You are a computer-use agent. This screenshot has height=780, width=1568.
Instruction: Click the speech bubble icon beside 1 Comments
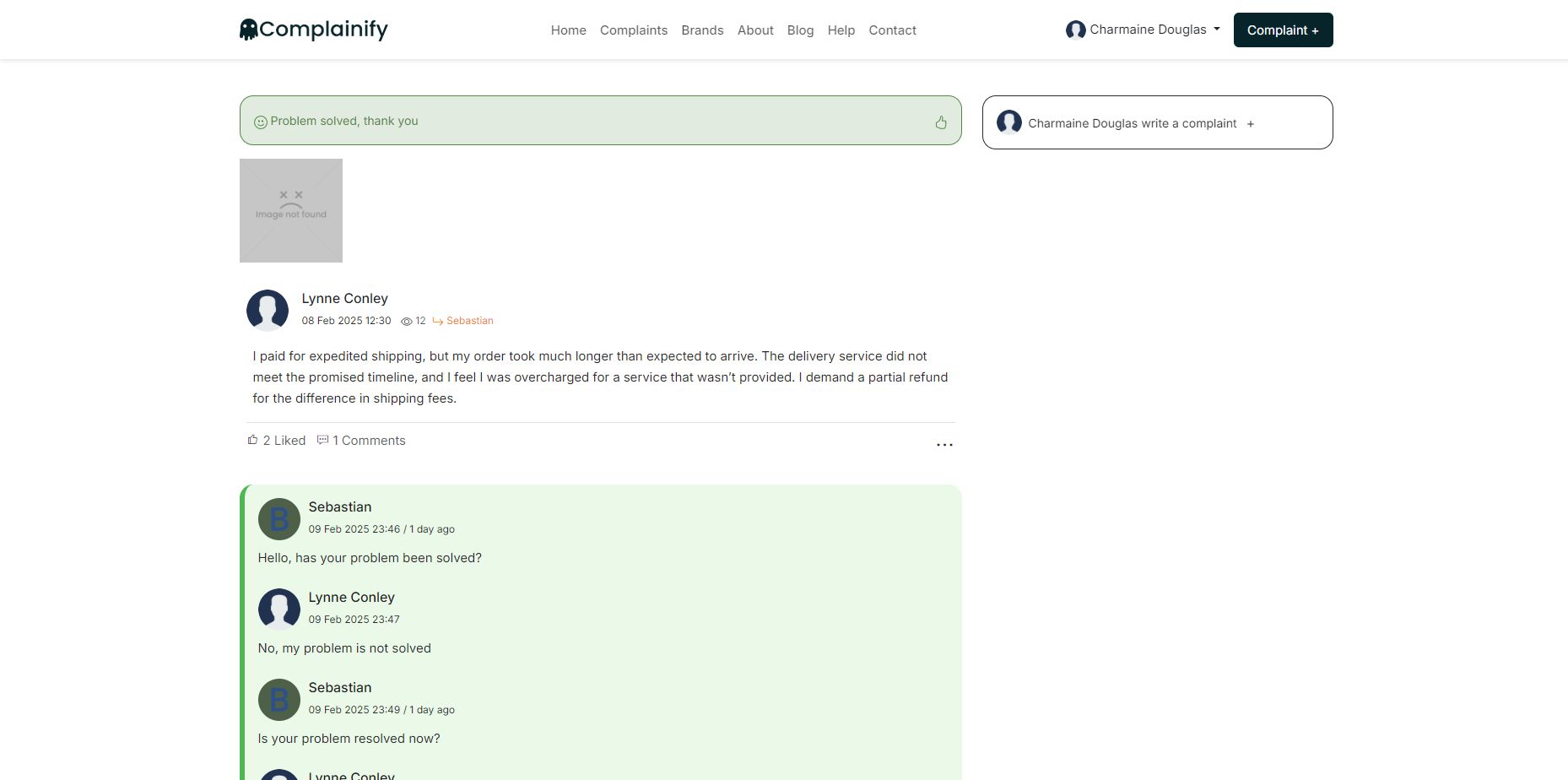(322, 440)
